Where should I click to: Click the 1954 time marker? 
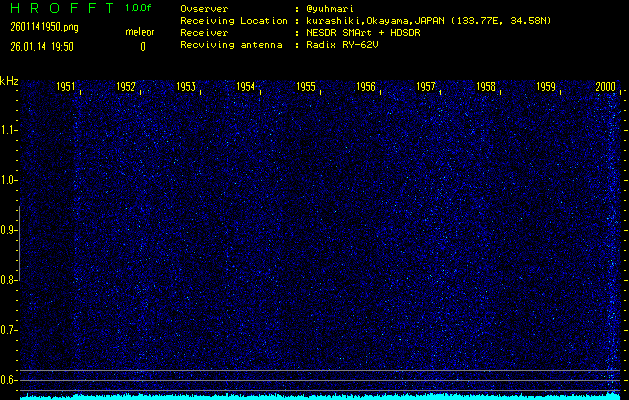pyautogui.click(x=246, y=87)
